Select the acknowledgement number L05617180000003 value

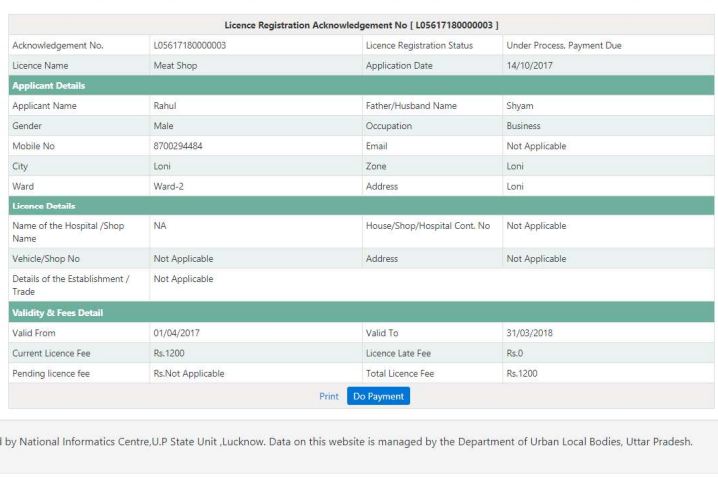189,45
